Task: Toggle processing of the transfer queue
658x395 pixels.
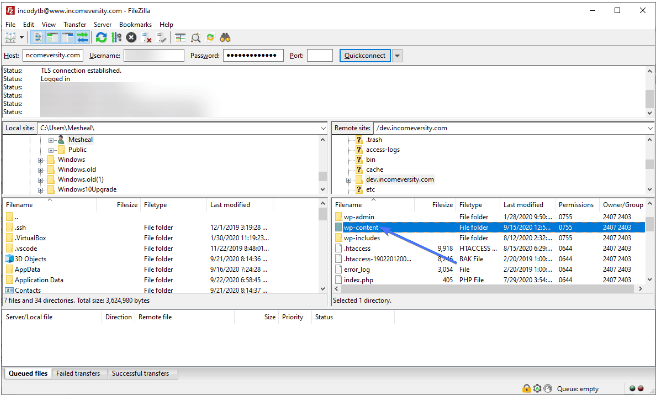Action: click(x=116, y=38)
